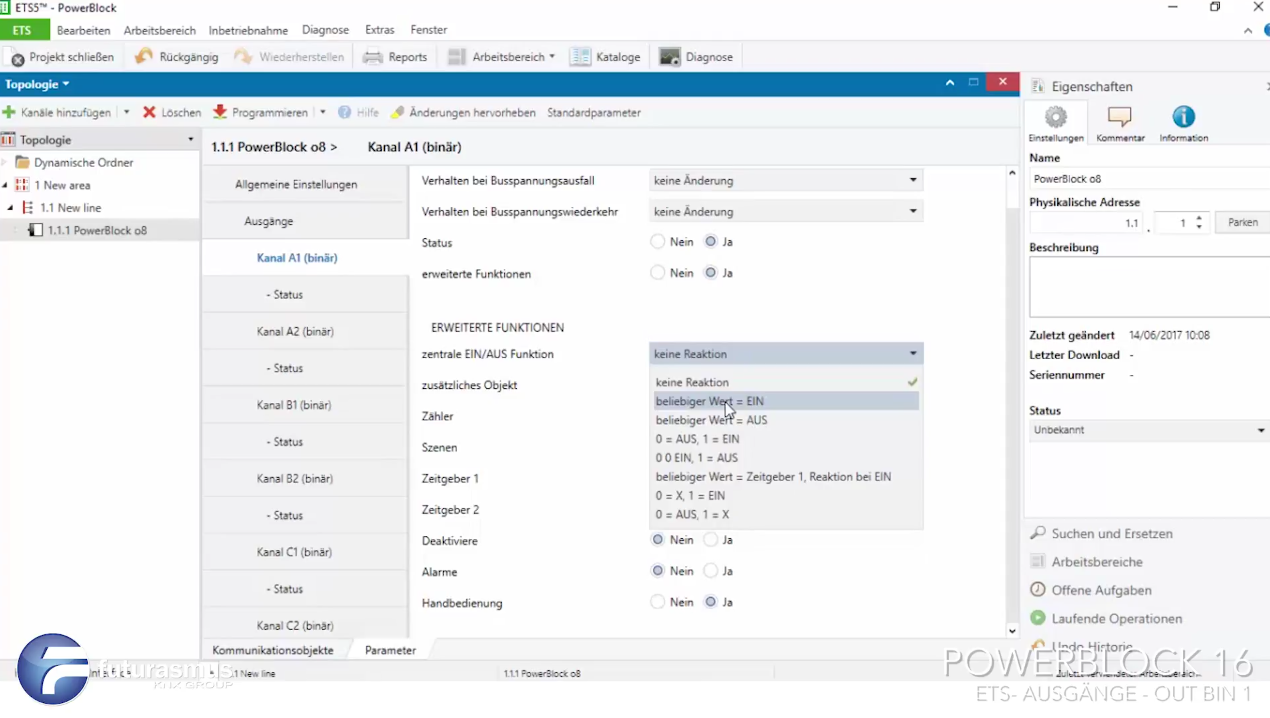This screenshot has height=718, width=1270.
Task: Click the Programmieren download icon
Action: [220, 112]
